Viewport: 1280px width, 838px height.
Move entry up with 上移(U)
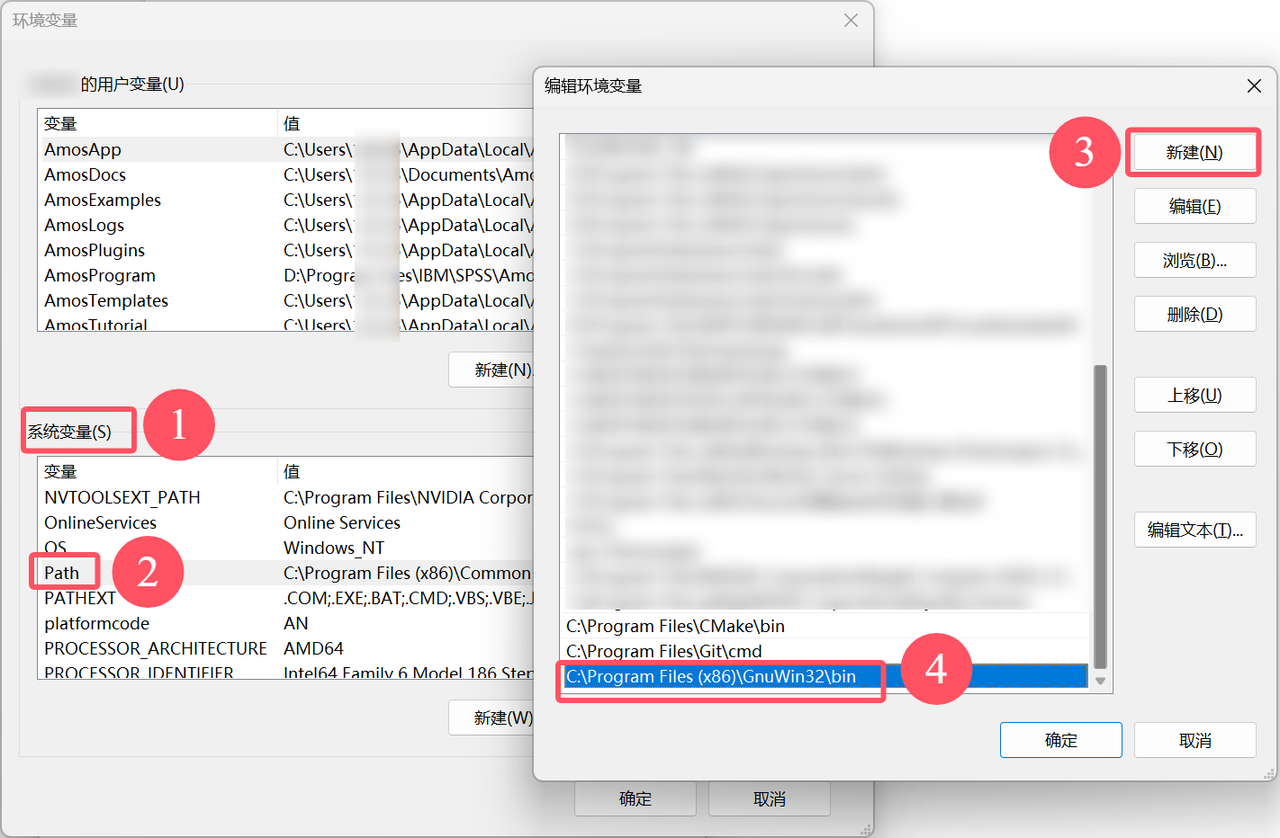[x=1194, y=395]
